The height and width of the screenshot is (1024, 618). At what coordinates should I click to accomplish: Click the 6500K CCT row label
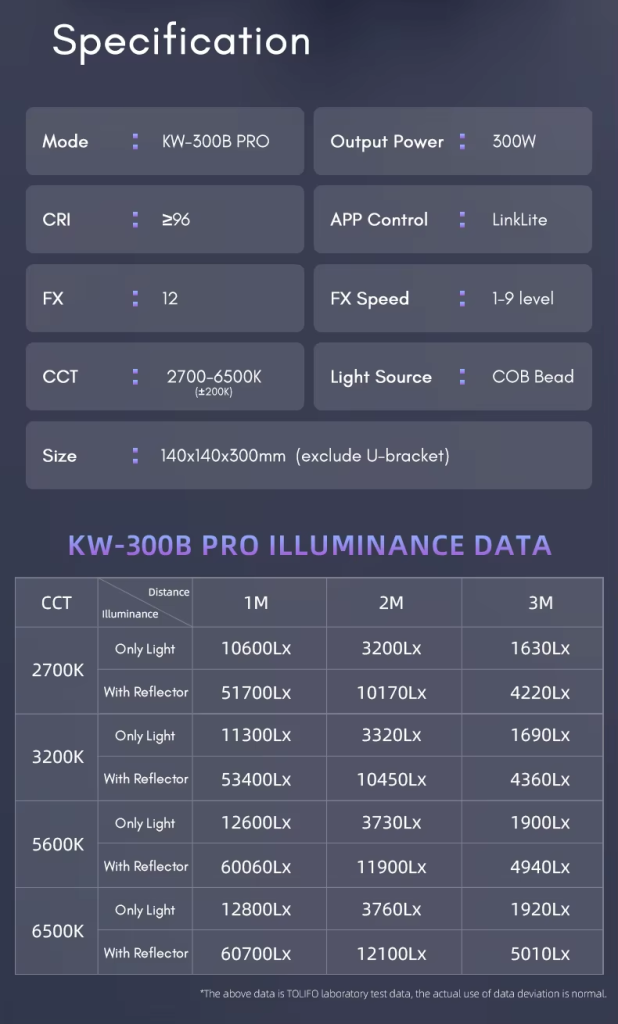57,931
